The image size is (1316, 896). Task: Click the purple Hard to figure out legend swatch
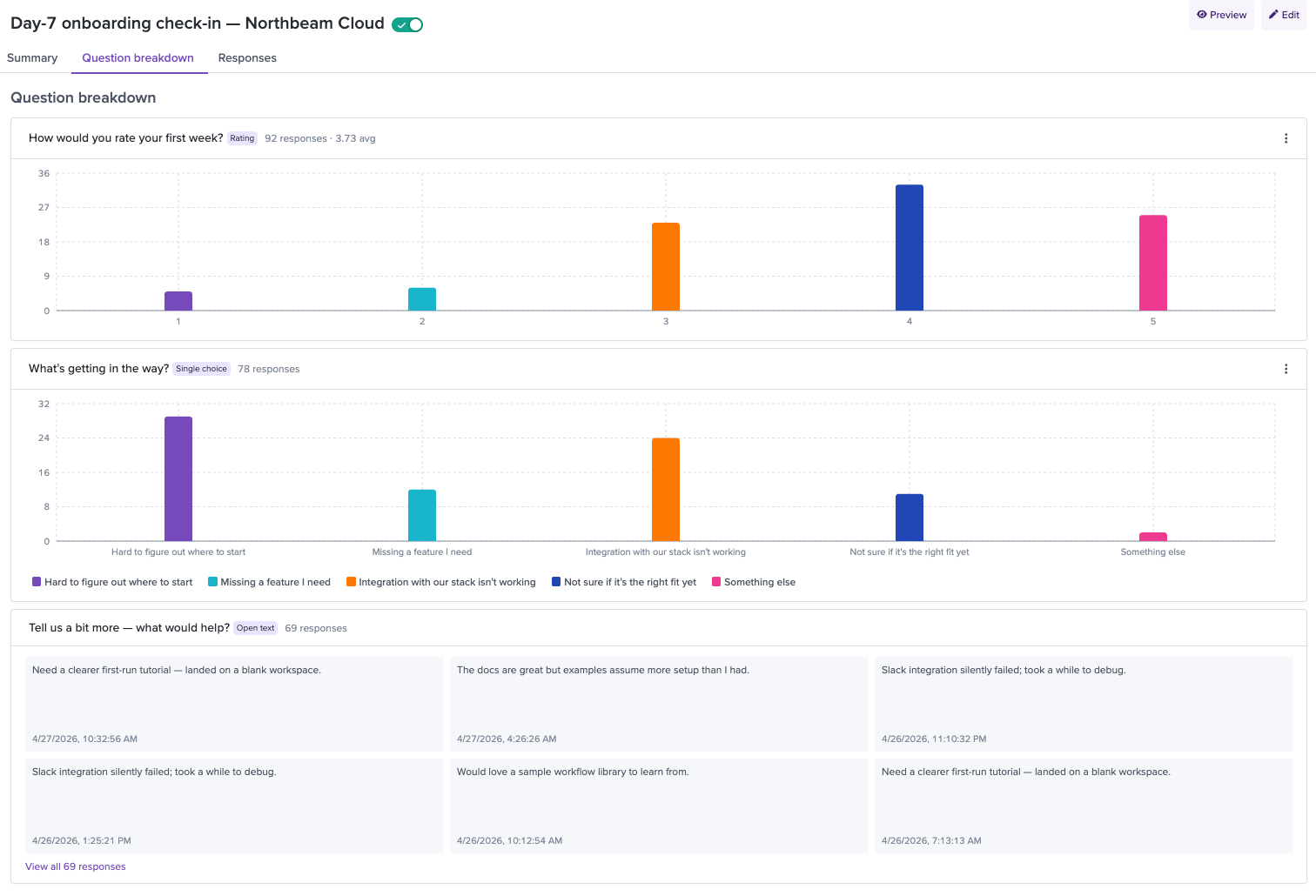(37, 582)
